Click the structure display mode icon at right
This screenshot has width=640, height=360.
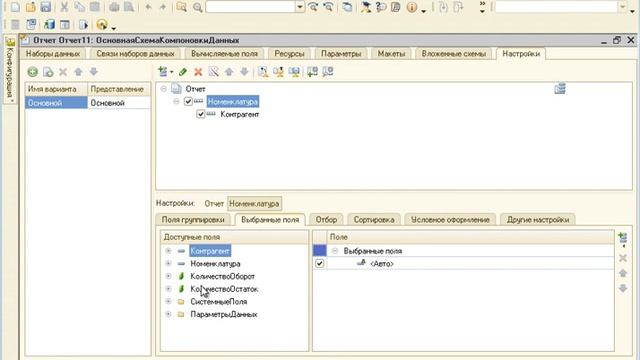click(560, 89)
